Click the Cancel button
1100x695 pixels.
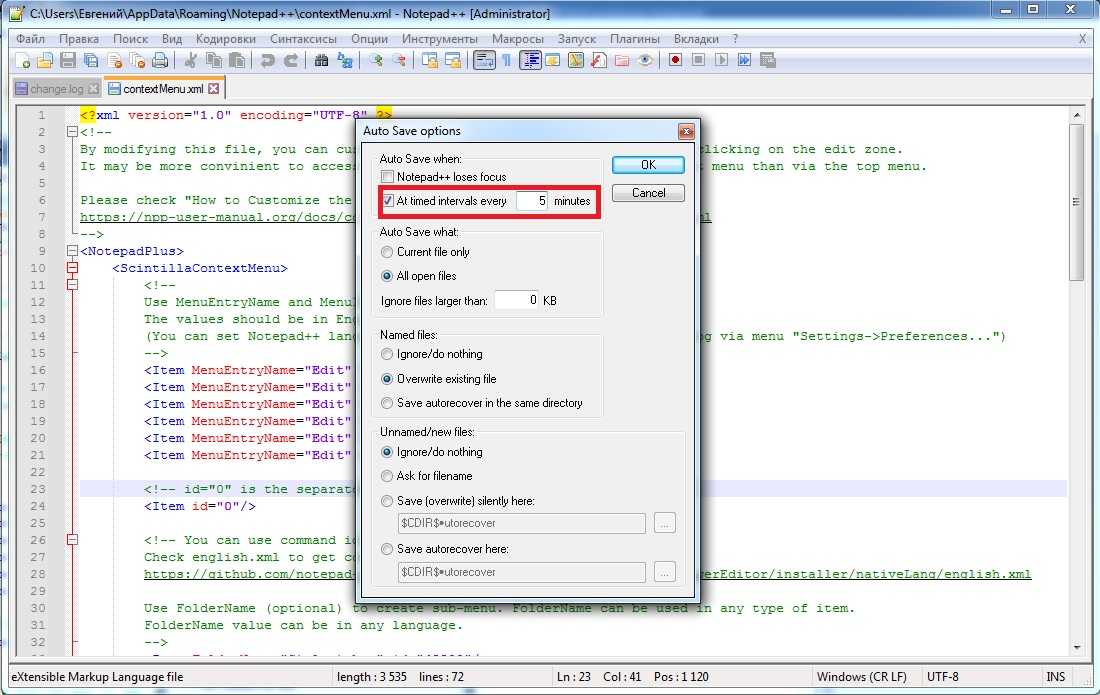coord(648,193)
